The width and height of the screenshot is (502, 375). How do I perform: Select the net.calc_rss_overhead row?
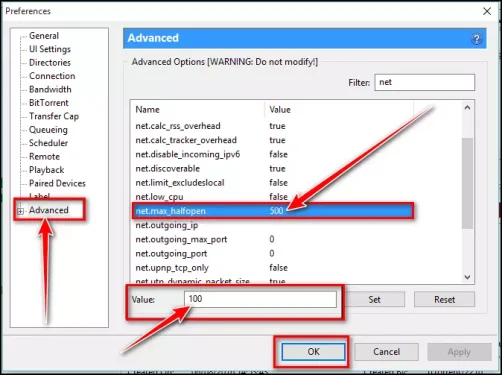(x=272, y=126)
